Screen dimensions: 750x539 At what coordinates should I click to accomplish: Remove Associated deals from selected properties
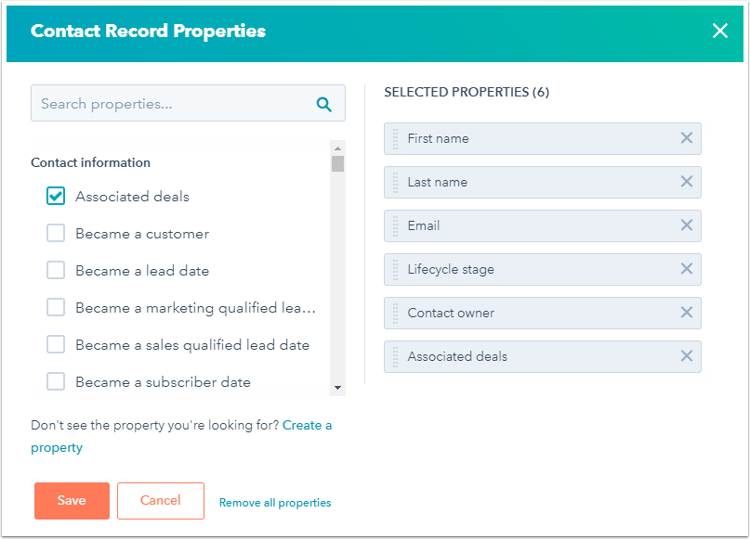(686, 356)
